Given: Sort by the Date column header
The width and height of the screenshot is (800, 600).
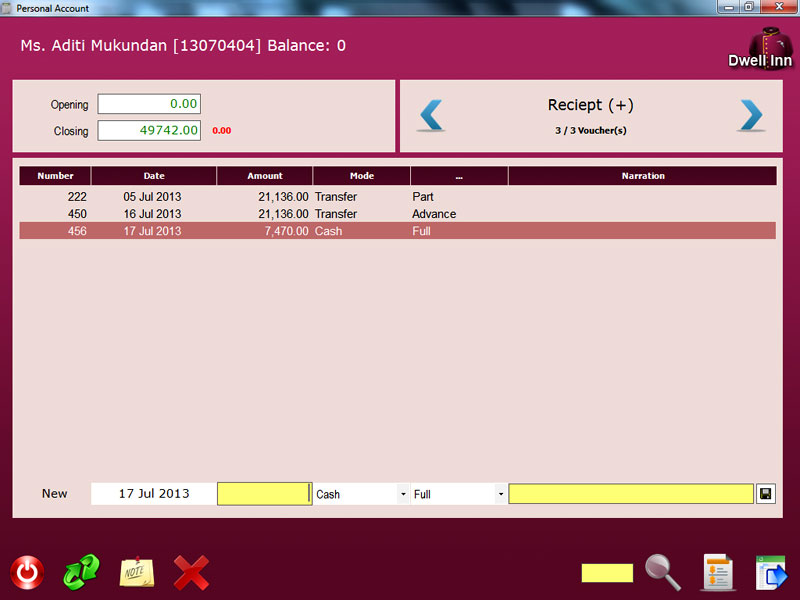Looking at the screenshot, I should [x=154, y=176].
